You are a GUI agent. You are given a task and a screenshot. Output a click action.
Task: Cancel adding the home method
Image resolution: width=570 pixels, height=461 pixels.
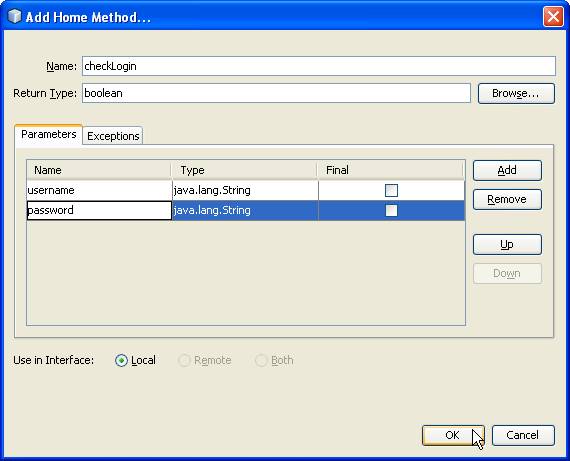point(523,435)
